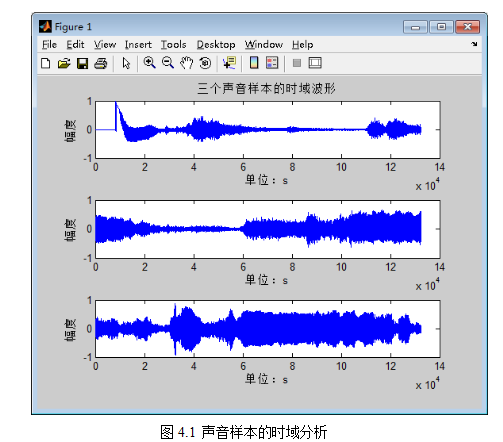
Task: Click the Show Plot Tools icon
Action: [315, 63]
